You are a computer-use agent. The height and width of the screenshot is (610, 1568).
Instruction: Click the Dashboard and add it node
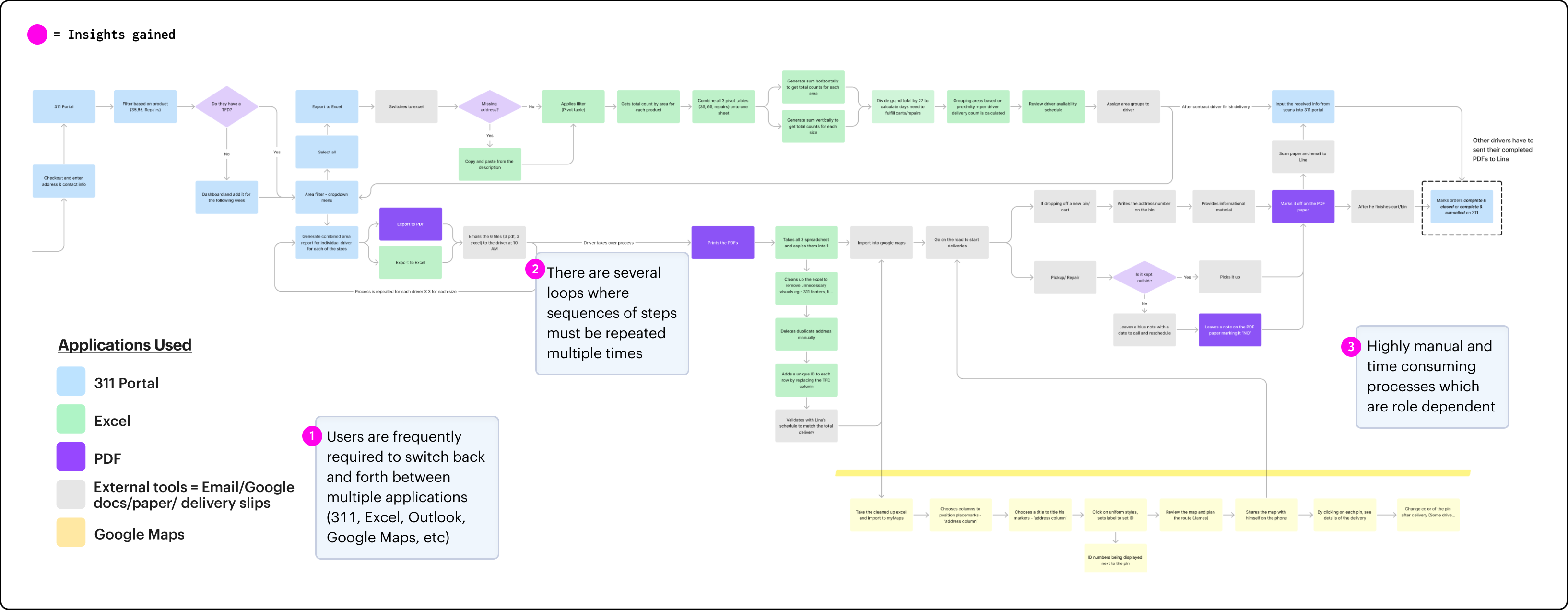226,197
